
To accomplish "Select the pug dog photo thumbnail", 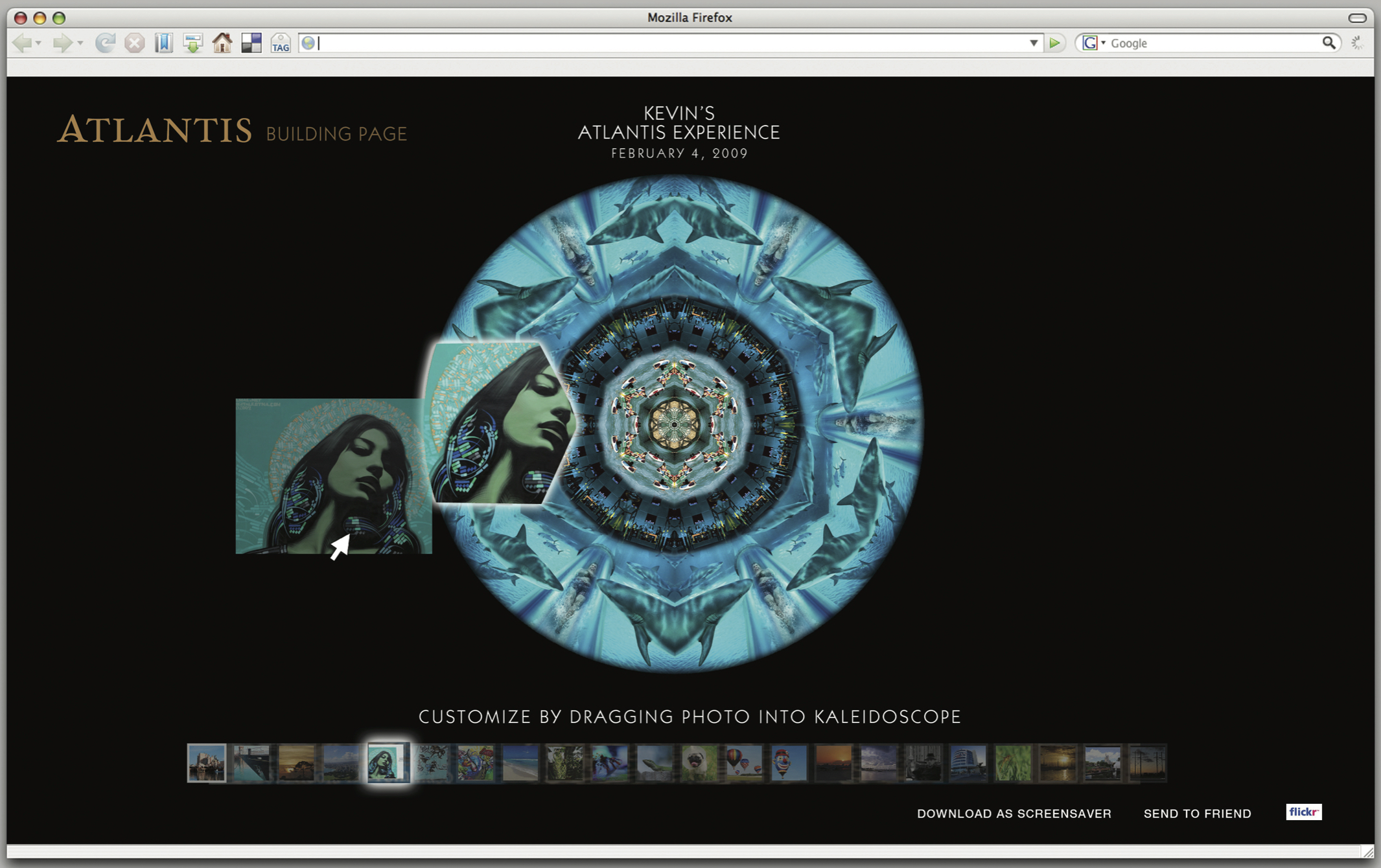I will [x=699, y=763].
